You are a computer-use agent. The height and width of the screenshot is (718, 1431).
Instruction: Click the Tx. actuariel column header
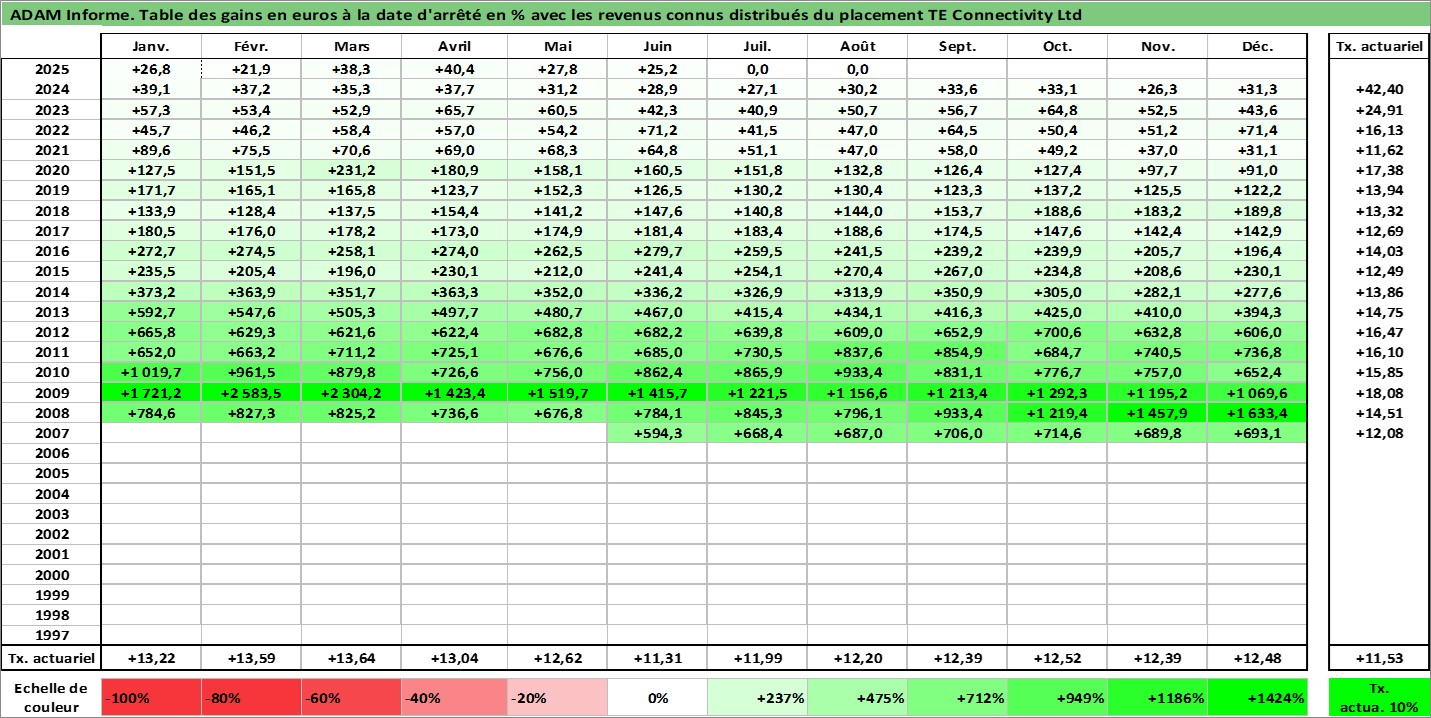1379,47
